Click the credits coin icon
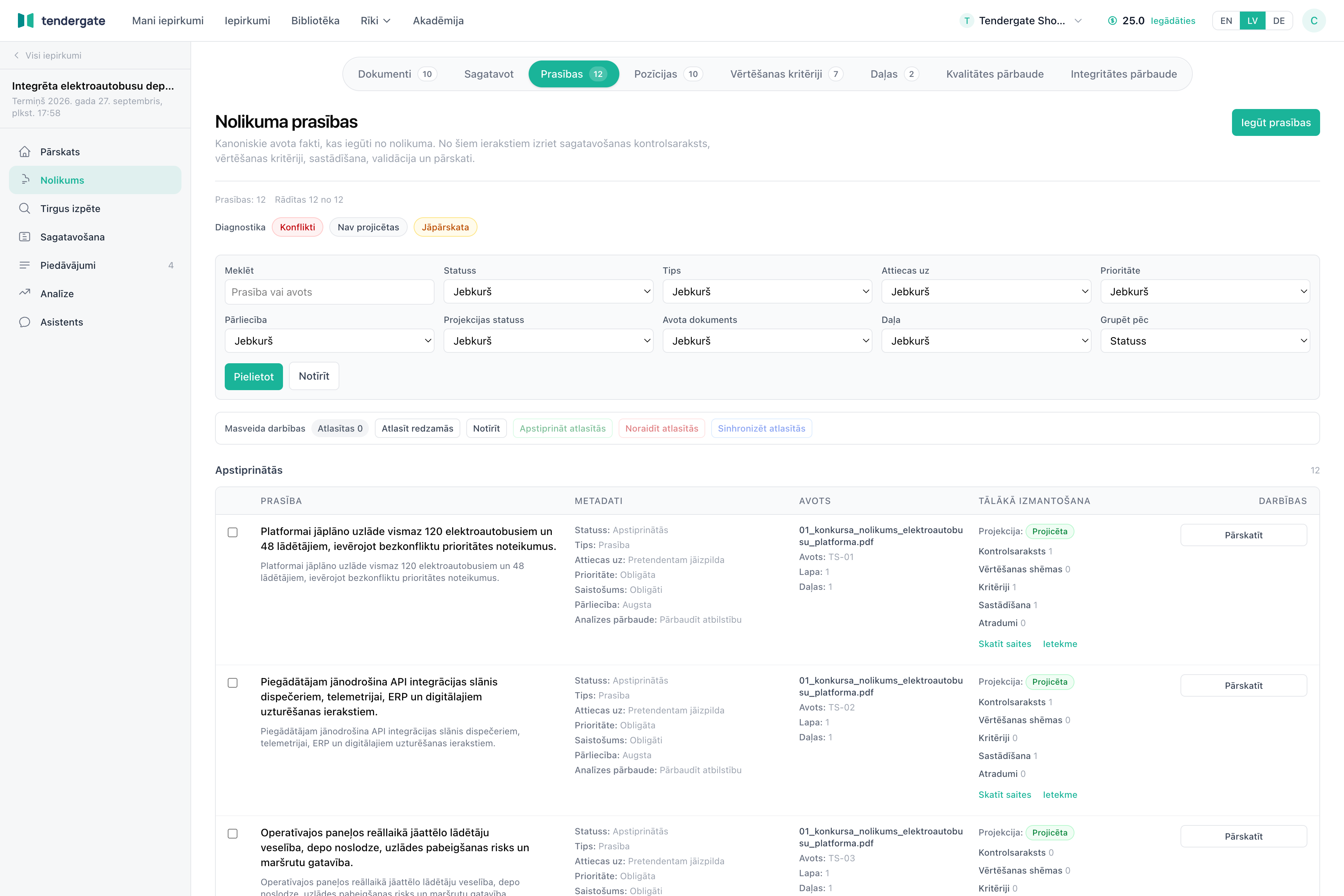Screen dimensions: 1344x896 point(1112,21)
